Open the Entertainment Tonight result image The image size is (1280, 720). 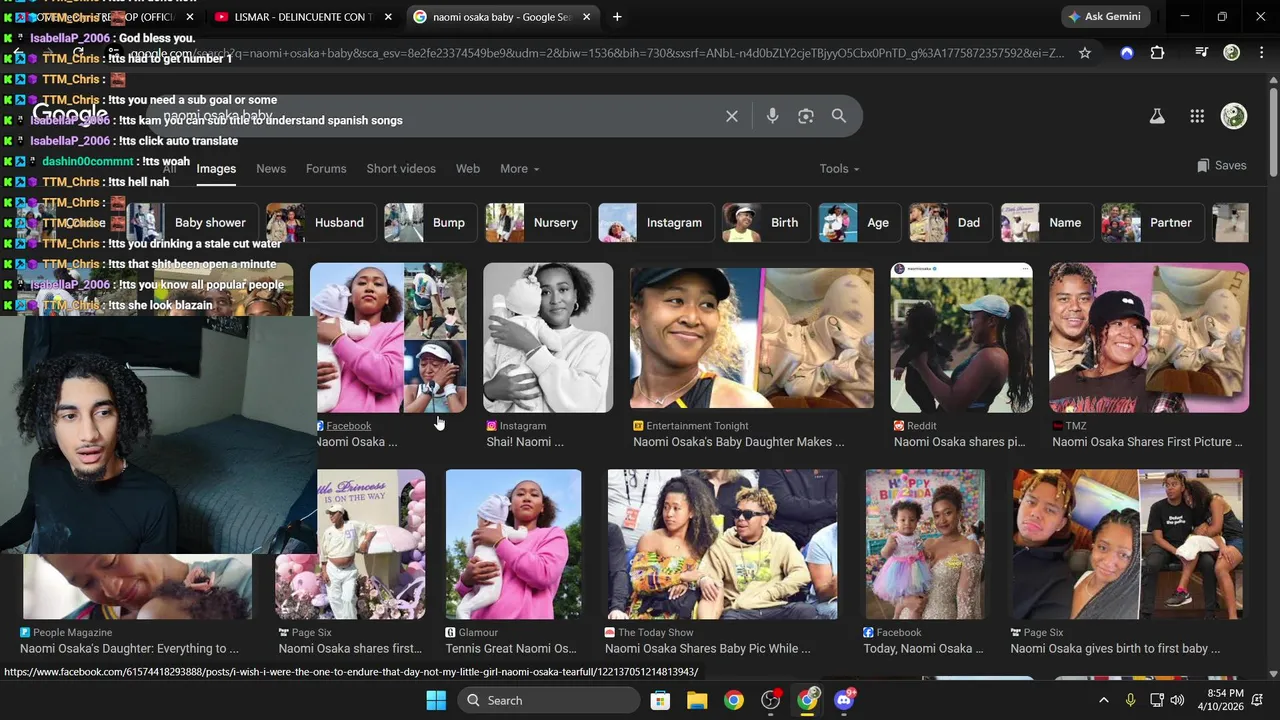(x=752, y=338)
